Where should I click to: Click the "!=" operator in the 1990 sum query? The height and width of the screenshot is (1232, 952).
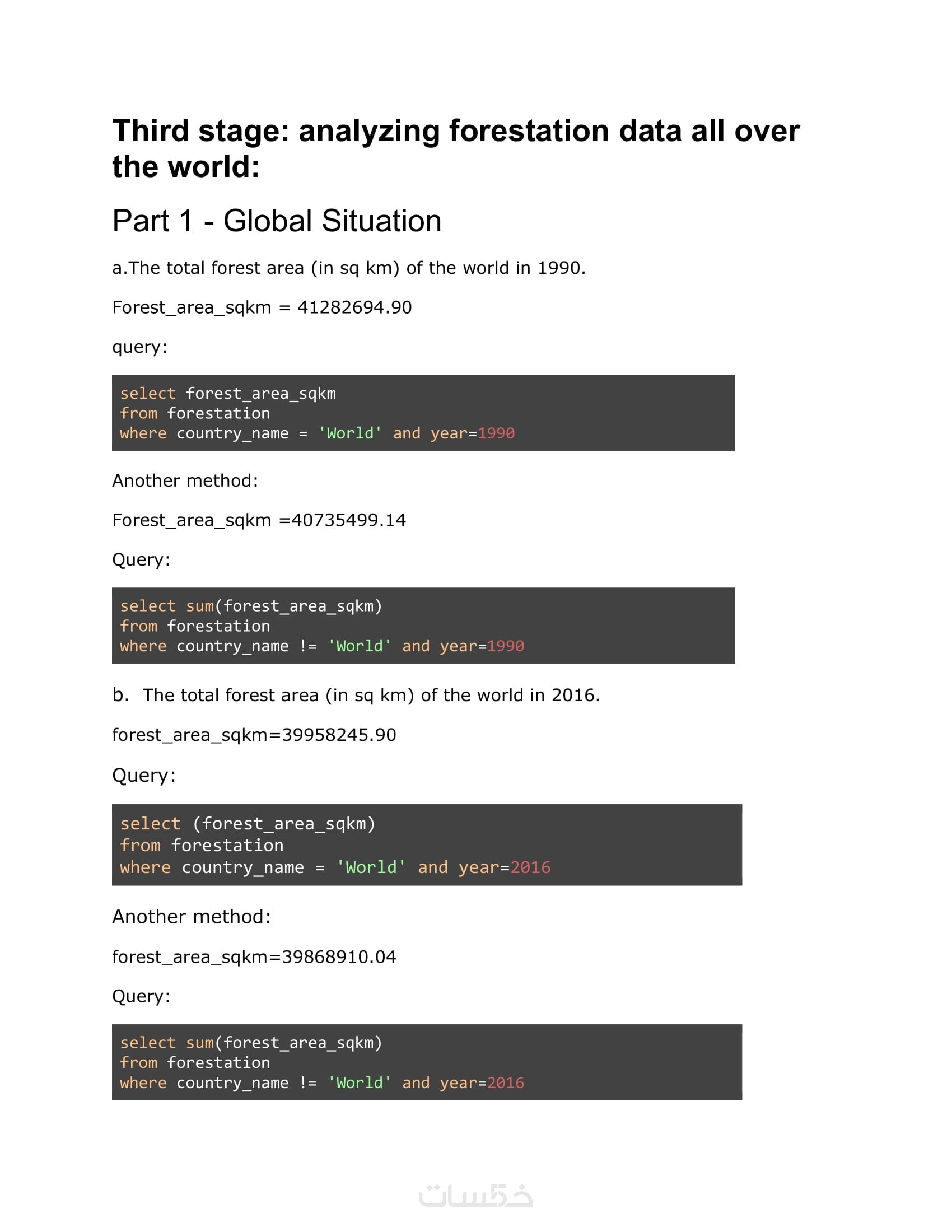click(x=308, y=646)
